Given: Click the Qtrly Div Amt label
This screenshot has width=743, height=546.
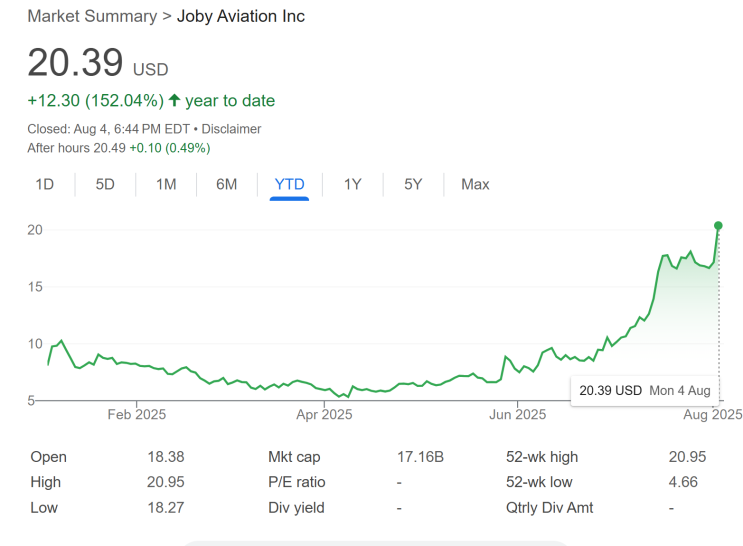Looking at the screenshot, I should click(x=550, y=507).
